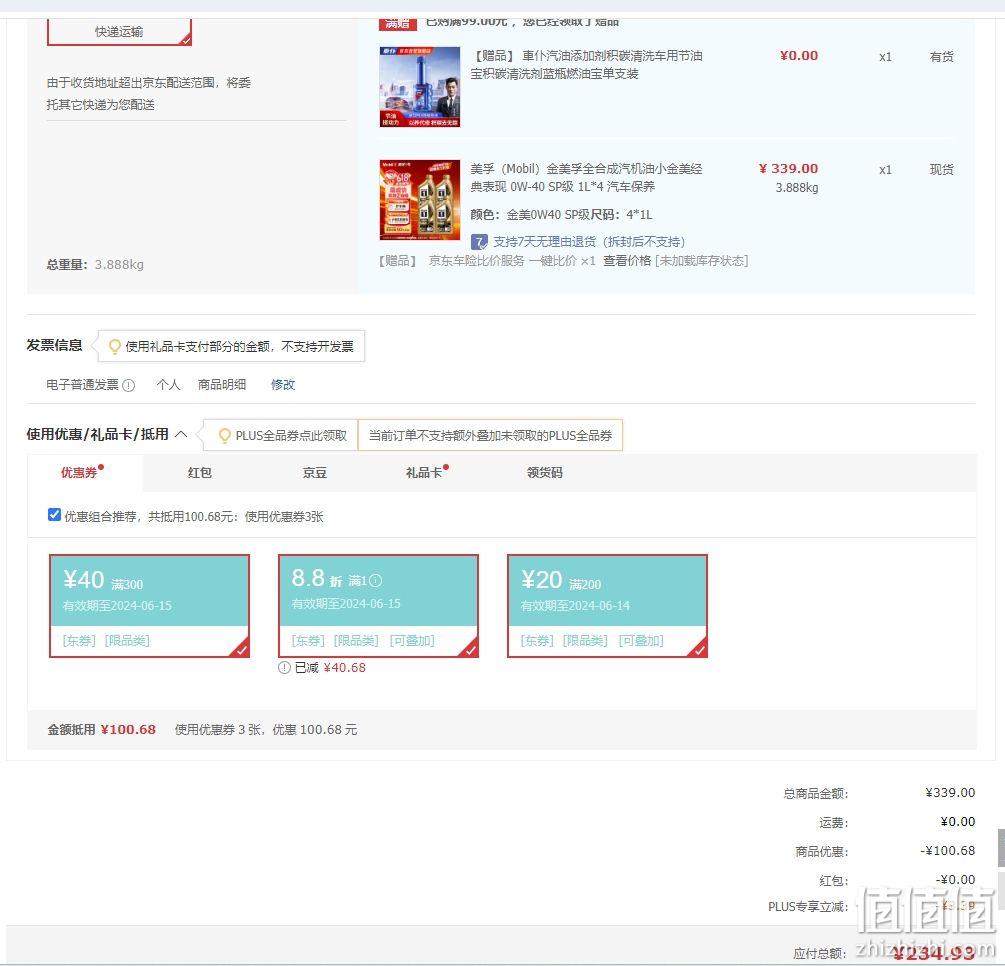Click 查看价格 for the gift item
The image size is (1005, 966).
pos(627,261)
